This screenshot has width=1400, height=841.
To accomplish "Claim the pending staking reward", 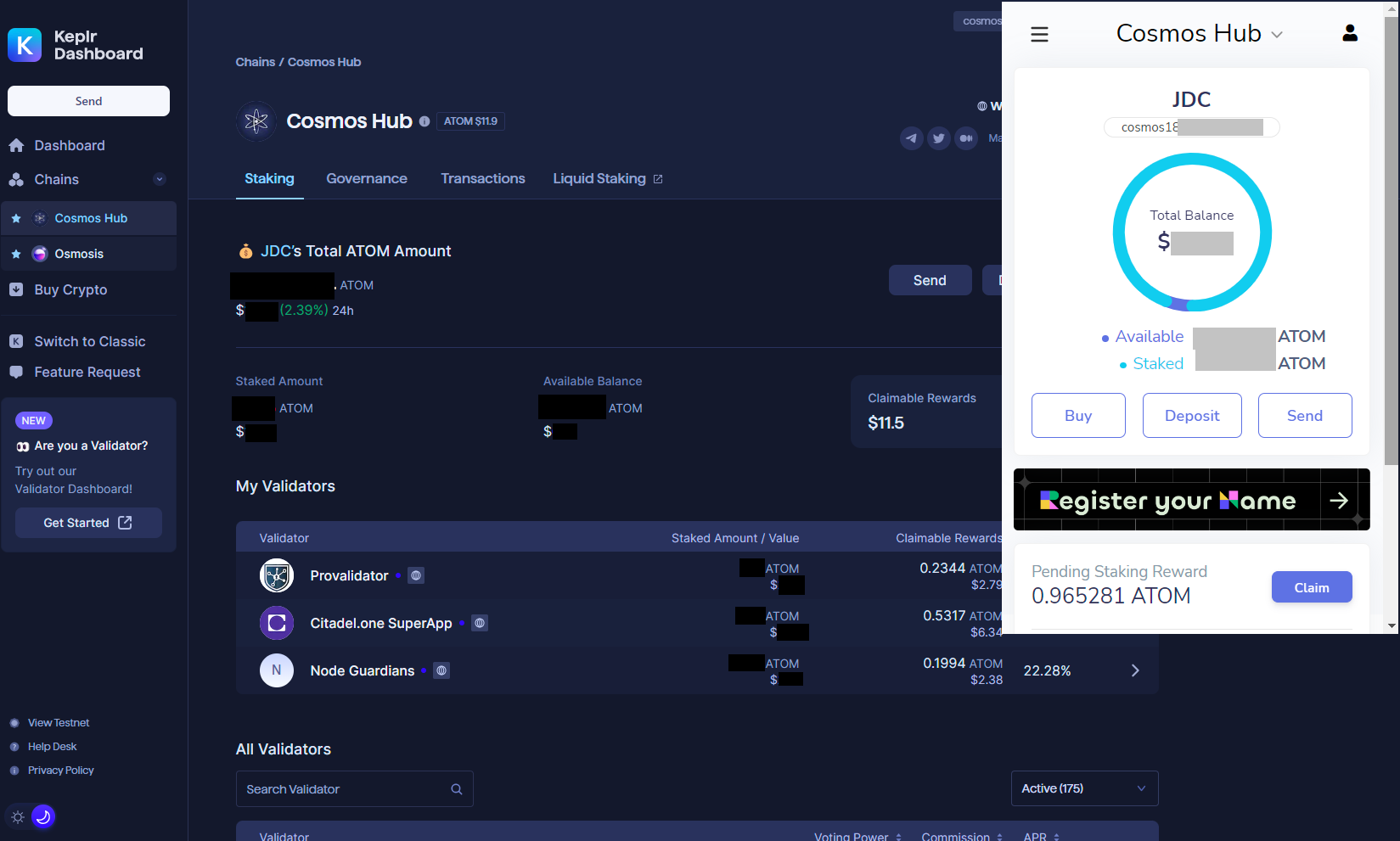I will (x=1312, y=587).
